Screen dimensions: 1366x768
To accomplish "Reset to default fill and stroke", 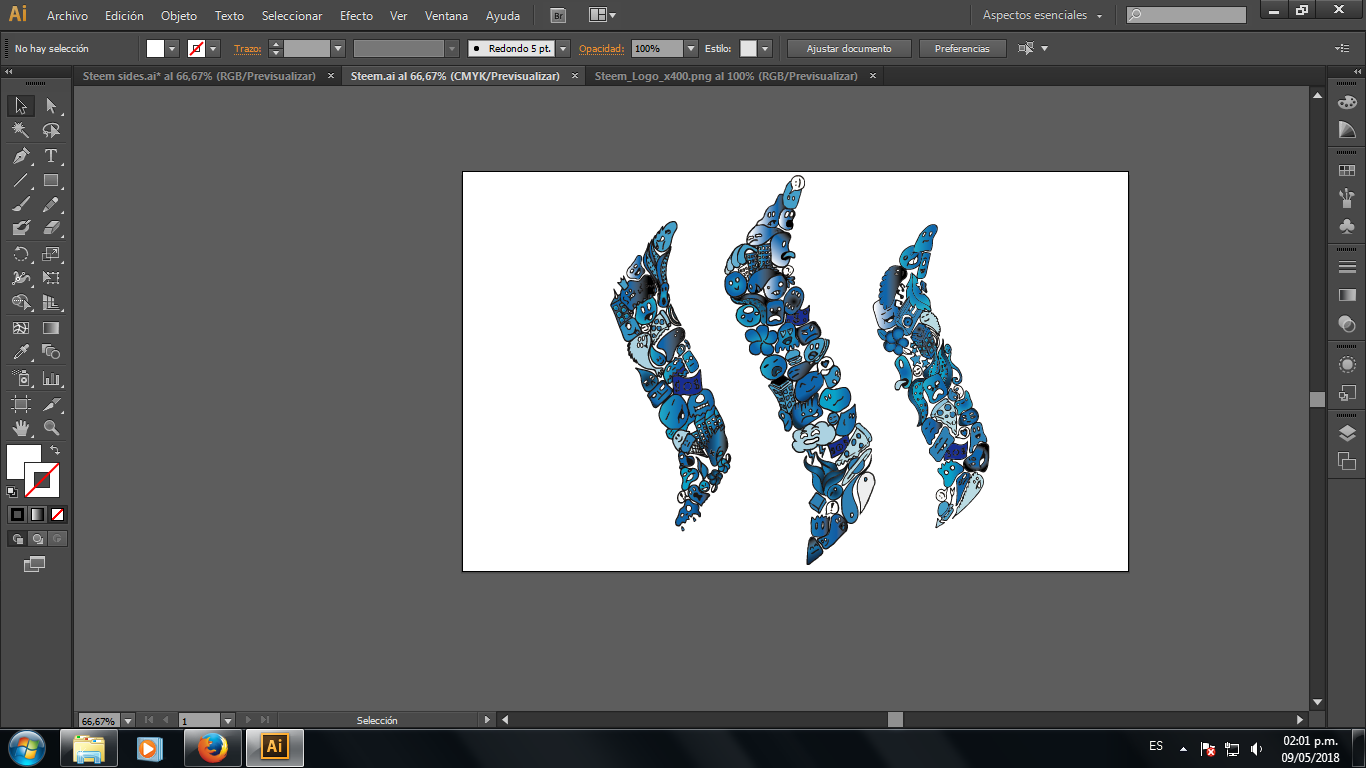I will coord(12,491).
